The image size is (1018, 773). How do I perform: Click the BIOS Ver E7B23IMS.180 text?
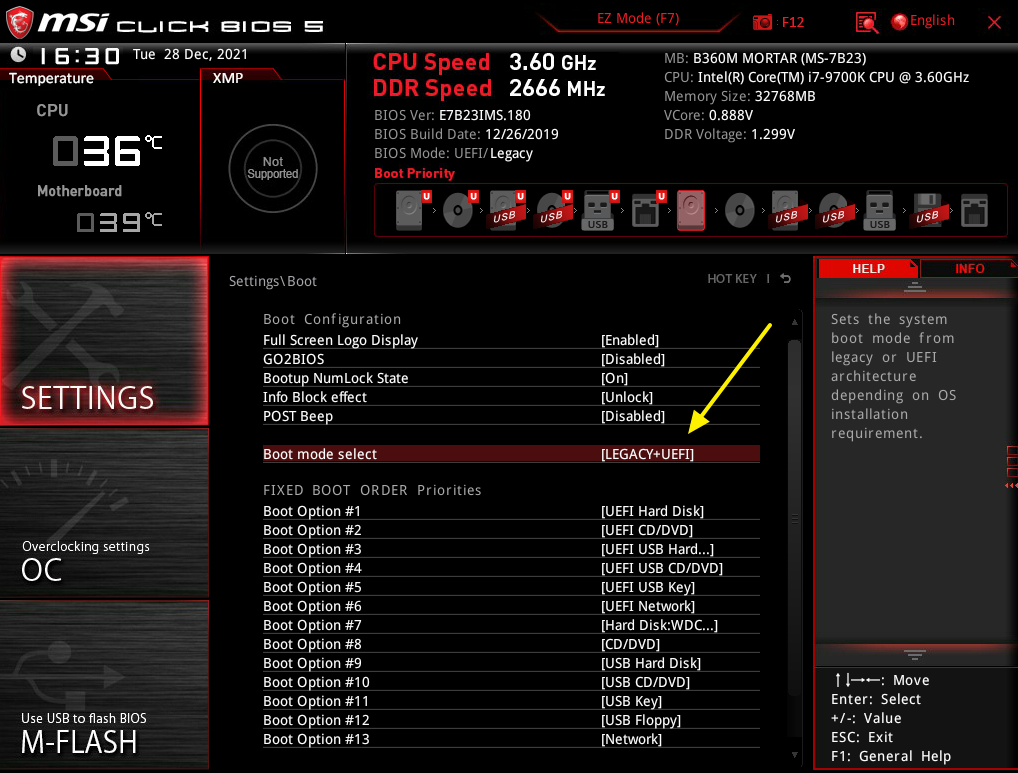452,116
